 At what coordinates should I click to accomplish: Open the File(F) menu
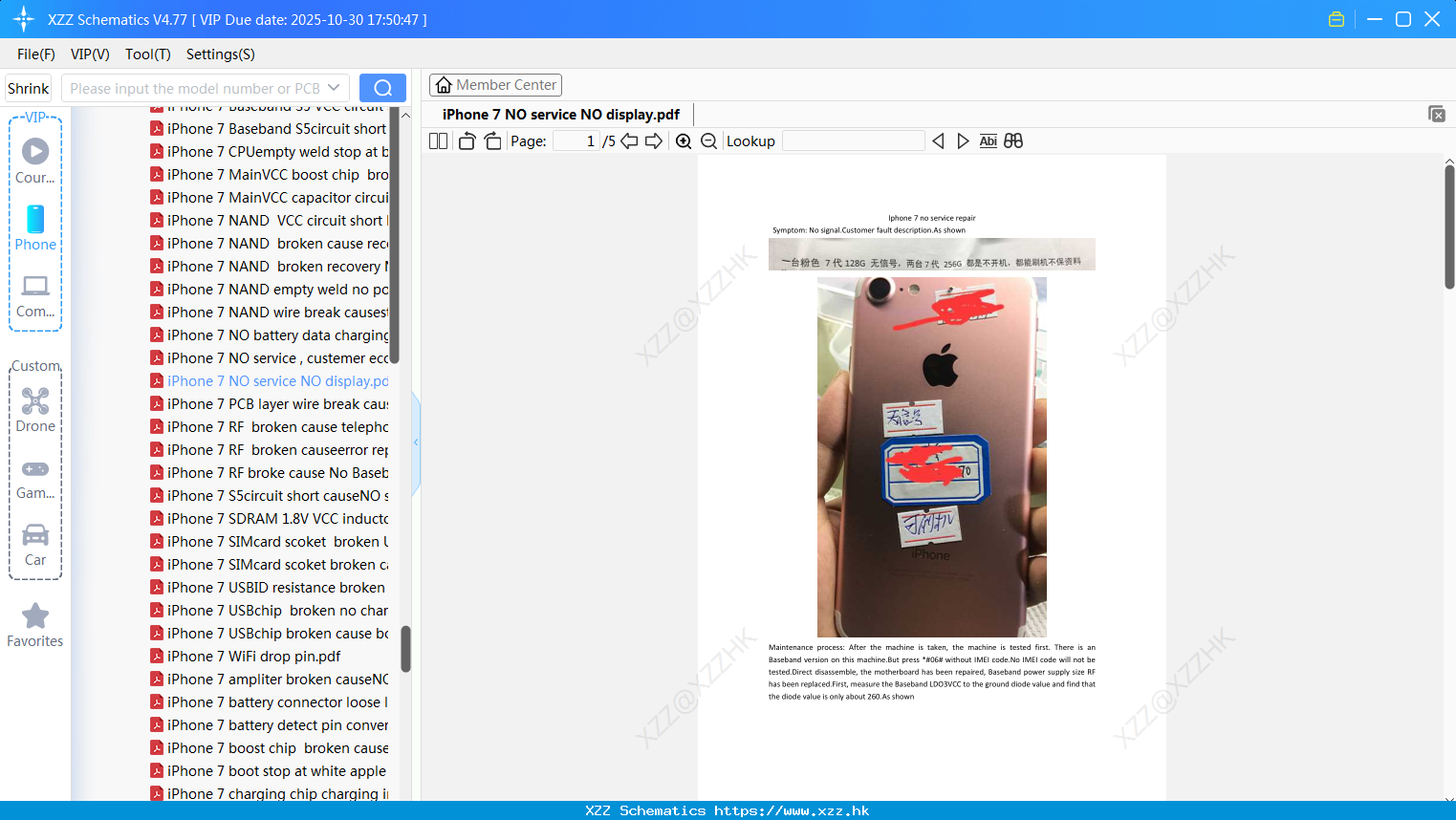tap(36, 54)
